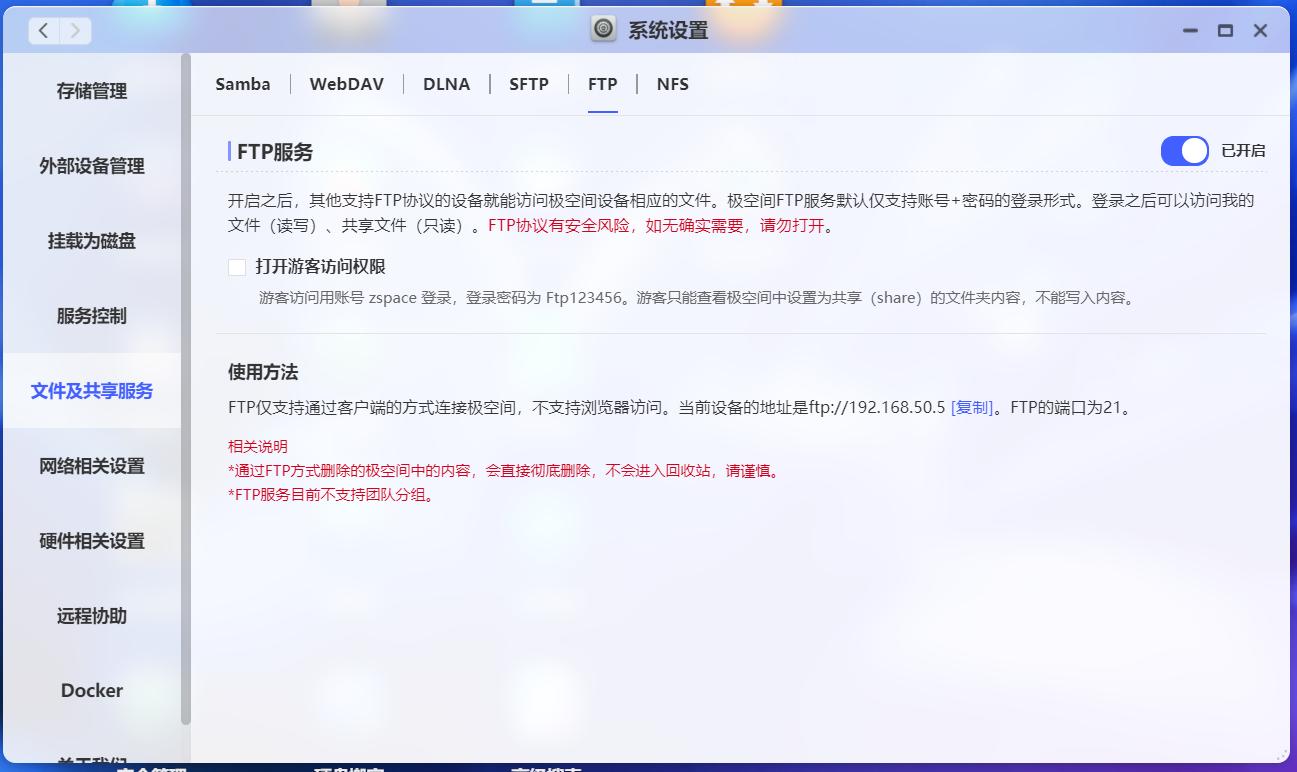Open 存储管理 in the sidebar
Viewport: 1297px width, 772px height.
click(x=91, y=91)
